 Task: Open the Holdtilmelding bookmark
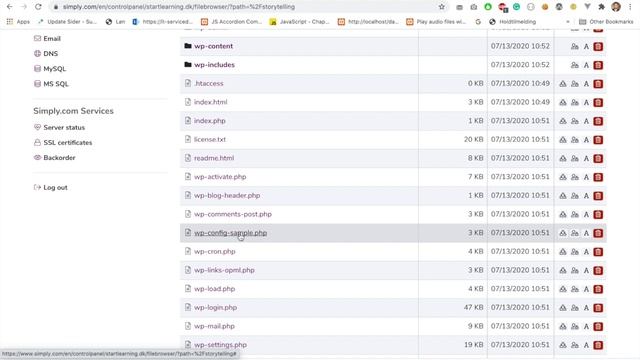click(513, 22)
